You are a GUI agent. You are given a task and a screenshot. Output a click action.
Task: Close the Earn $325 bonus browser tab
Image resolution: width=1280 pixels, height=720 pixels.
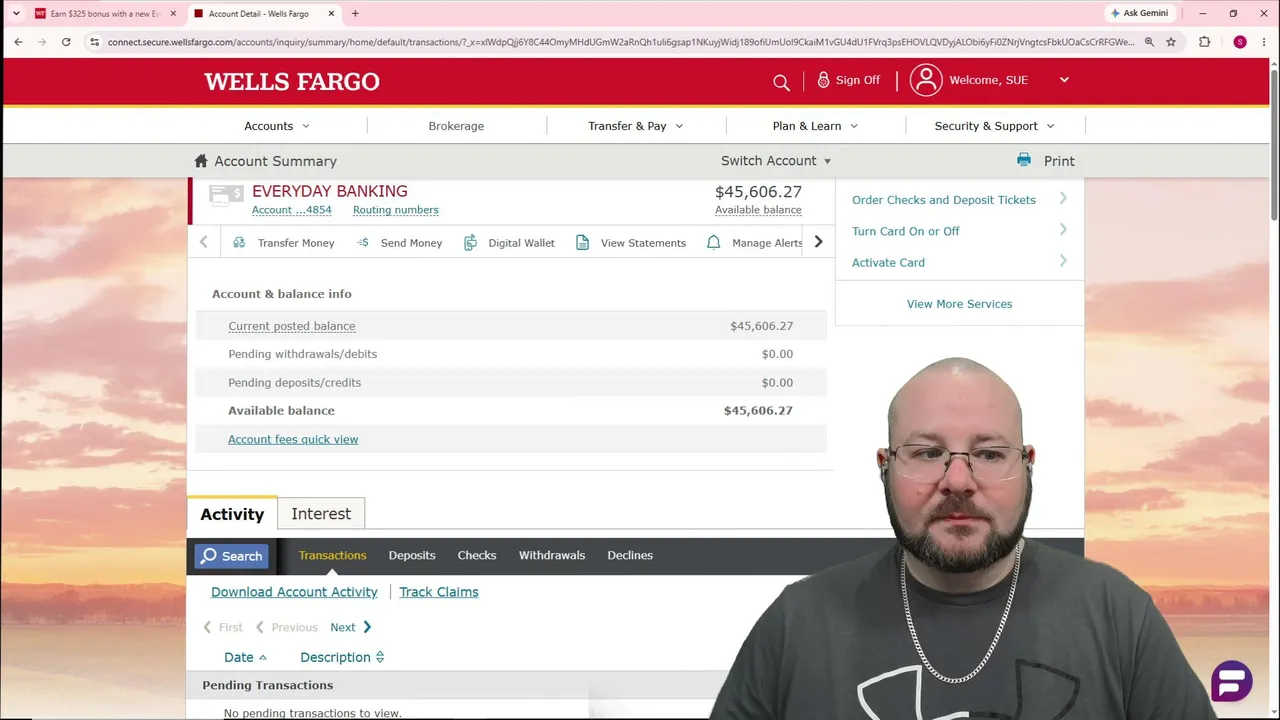[173, 14]
